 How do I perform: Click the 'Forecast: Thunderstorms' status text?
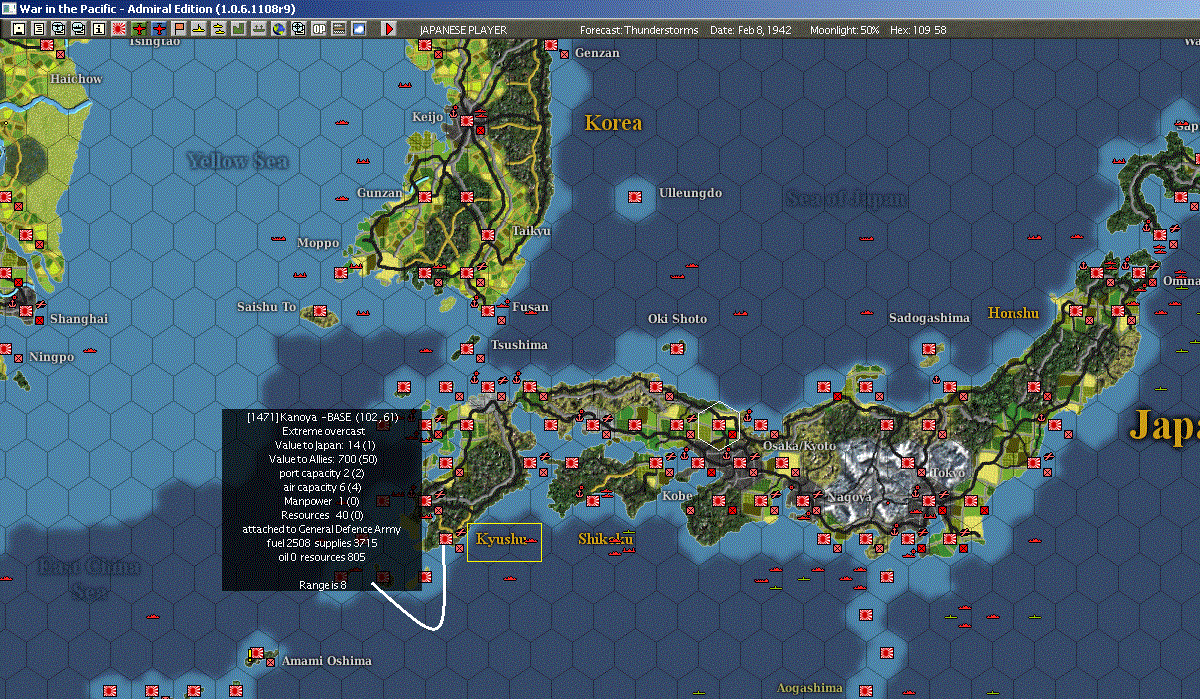(639, 30)
